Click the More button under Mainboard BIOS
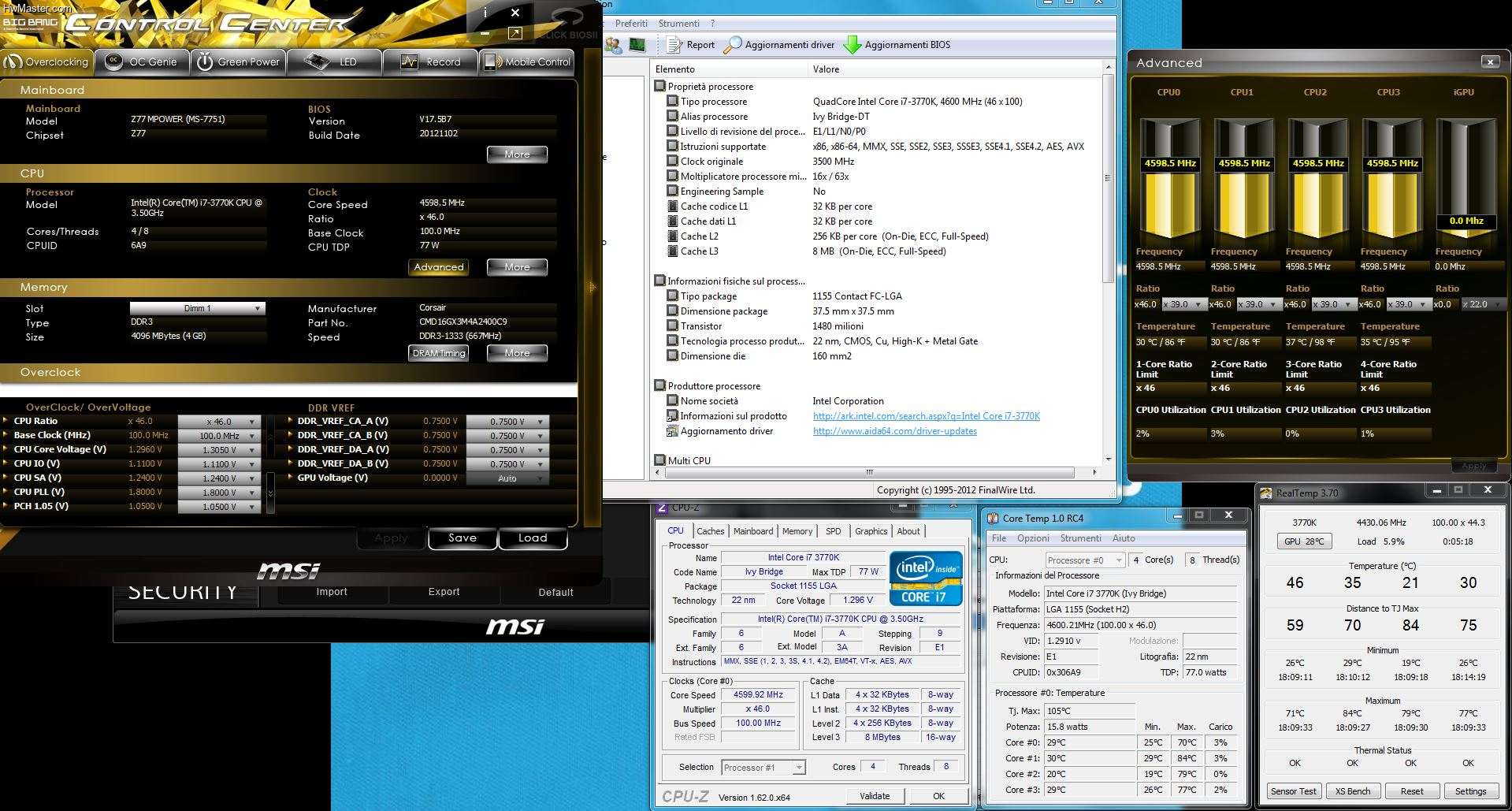Screen dimensions: 1512x811 click(517, 154)
